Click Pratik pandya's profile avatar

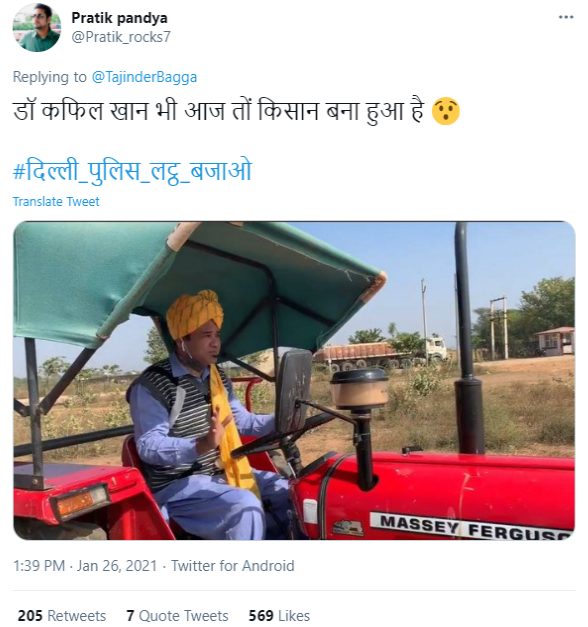click(36, 28)
